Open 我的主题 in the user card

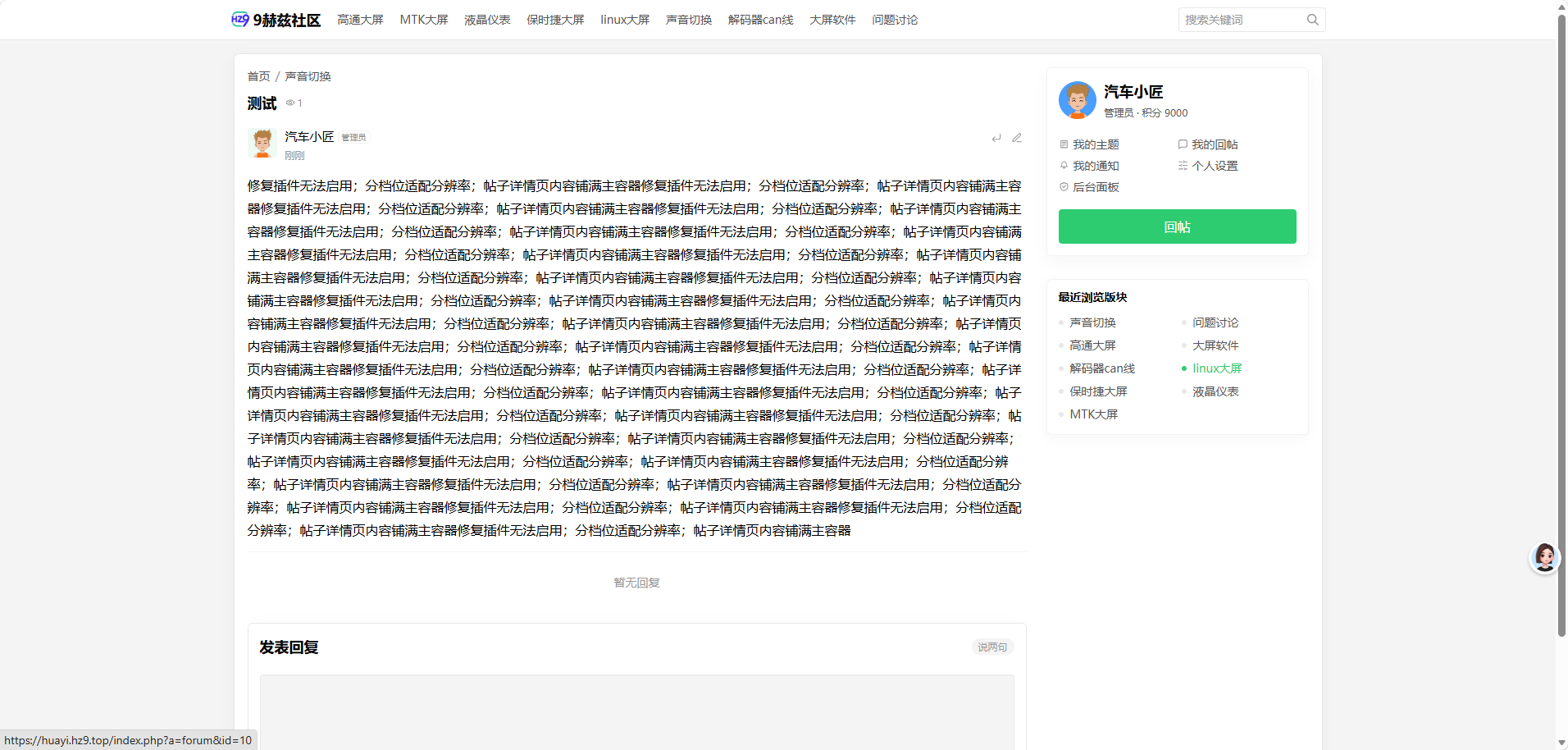coord(1090,144)
